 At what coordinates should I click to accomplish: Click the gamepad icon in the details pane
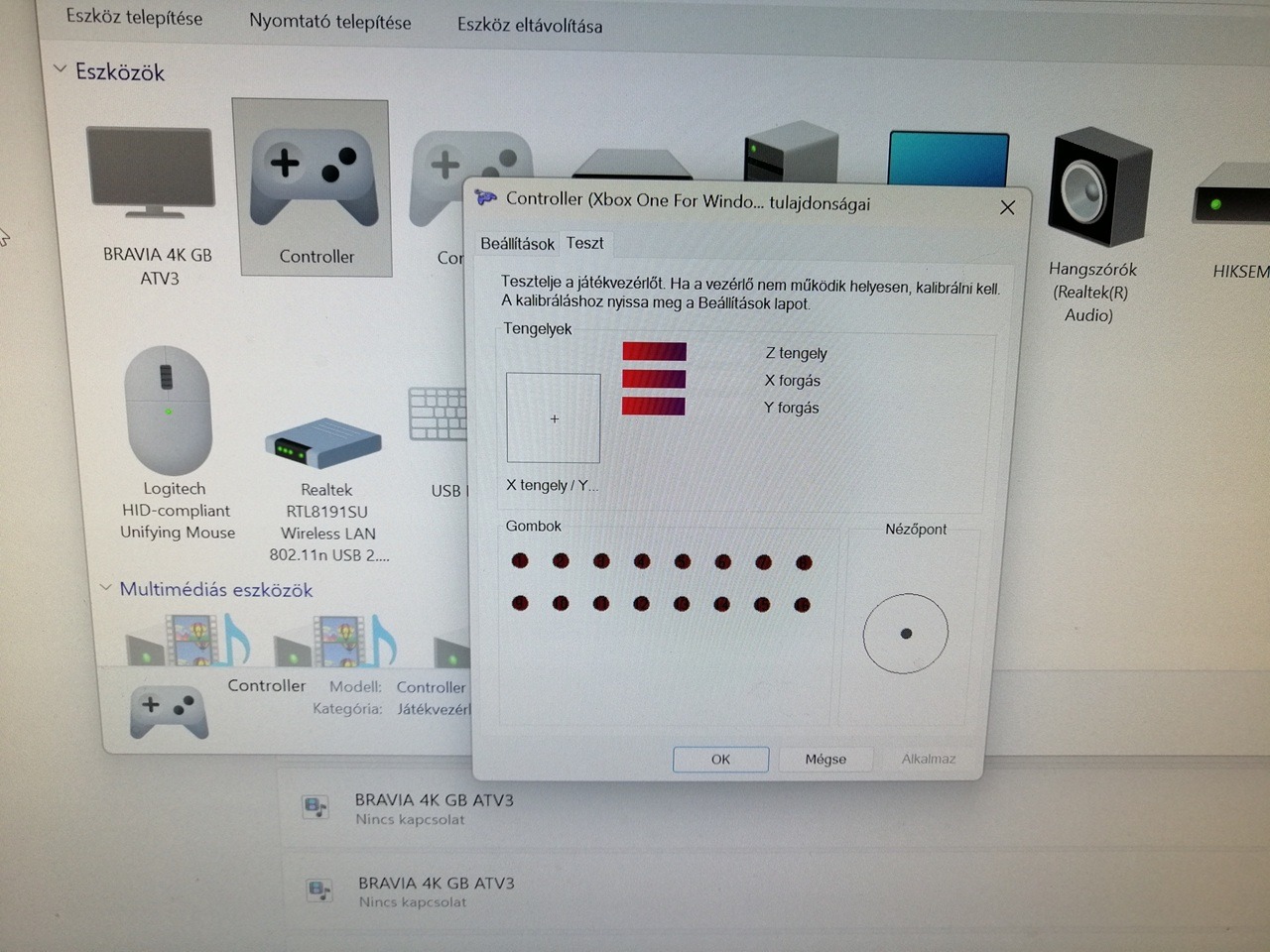pos(169,713)
